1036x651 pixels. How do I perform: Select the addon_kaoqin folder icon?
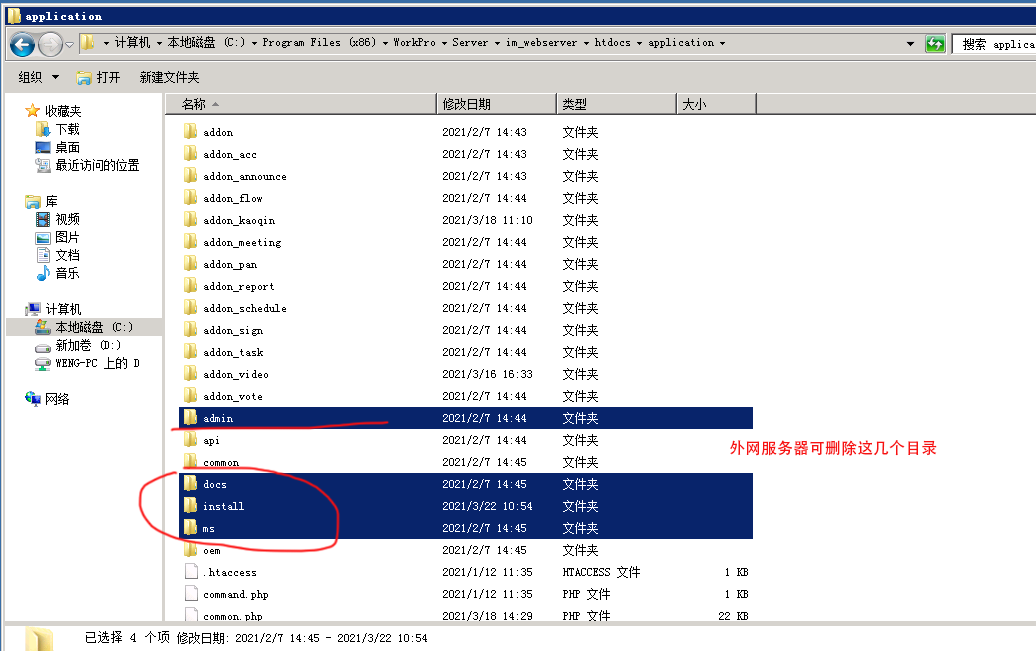pos(191,220)
